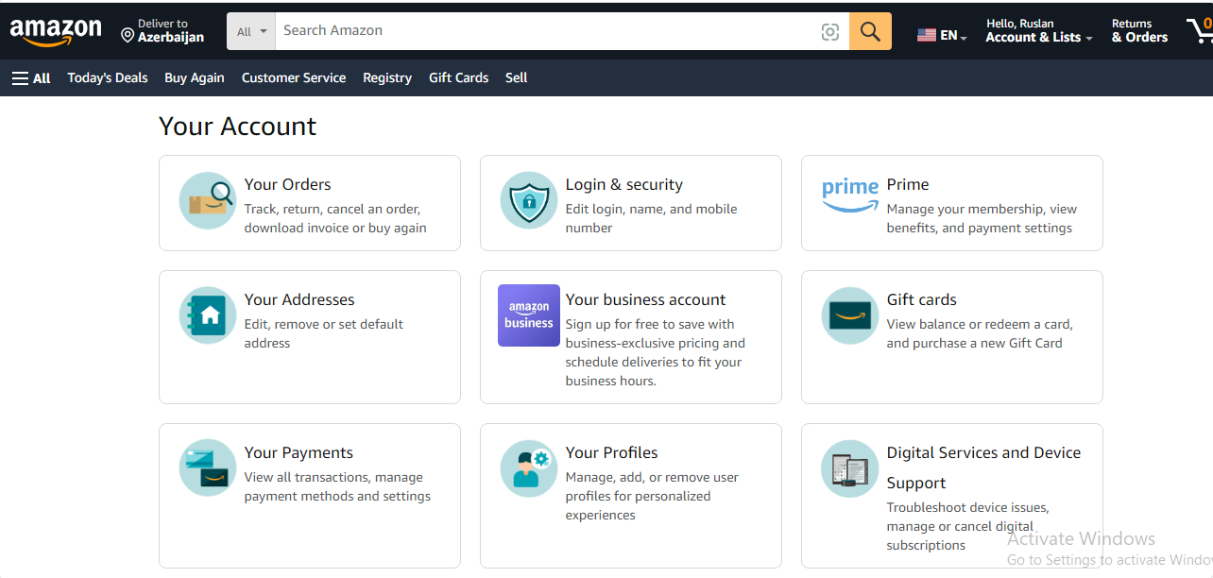Screen dimensions: 1213x578
Task: Expand the All search category dropdown
Action: click(x=252, y=32)
